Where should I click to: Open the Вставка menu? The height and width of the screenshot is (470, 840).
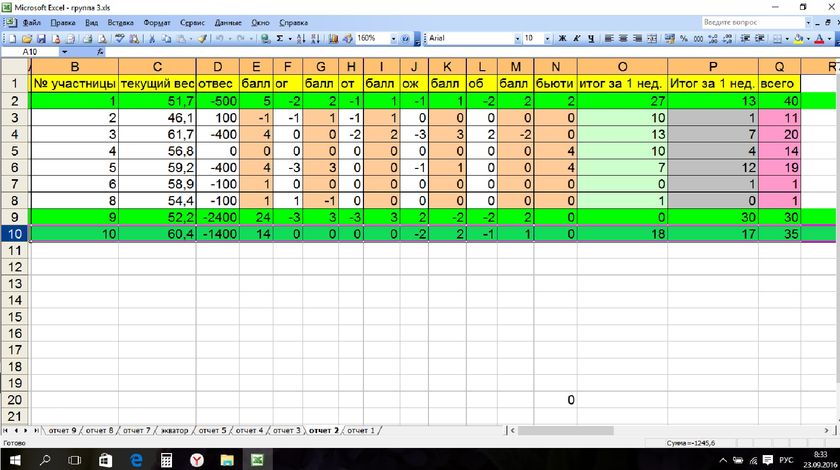pos(121,23)
